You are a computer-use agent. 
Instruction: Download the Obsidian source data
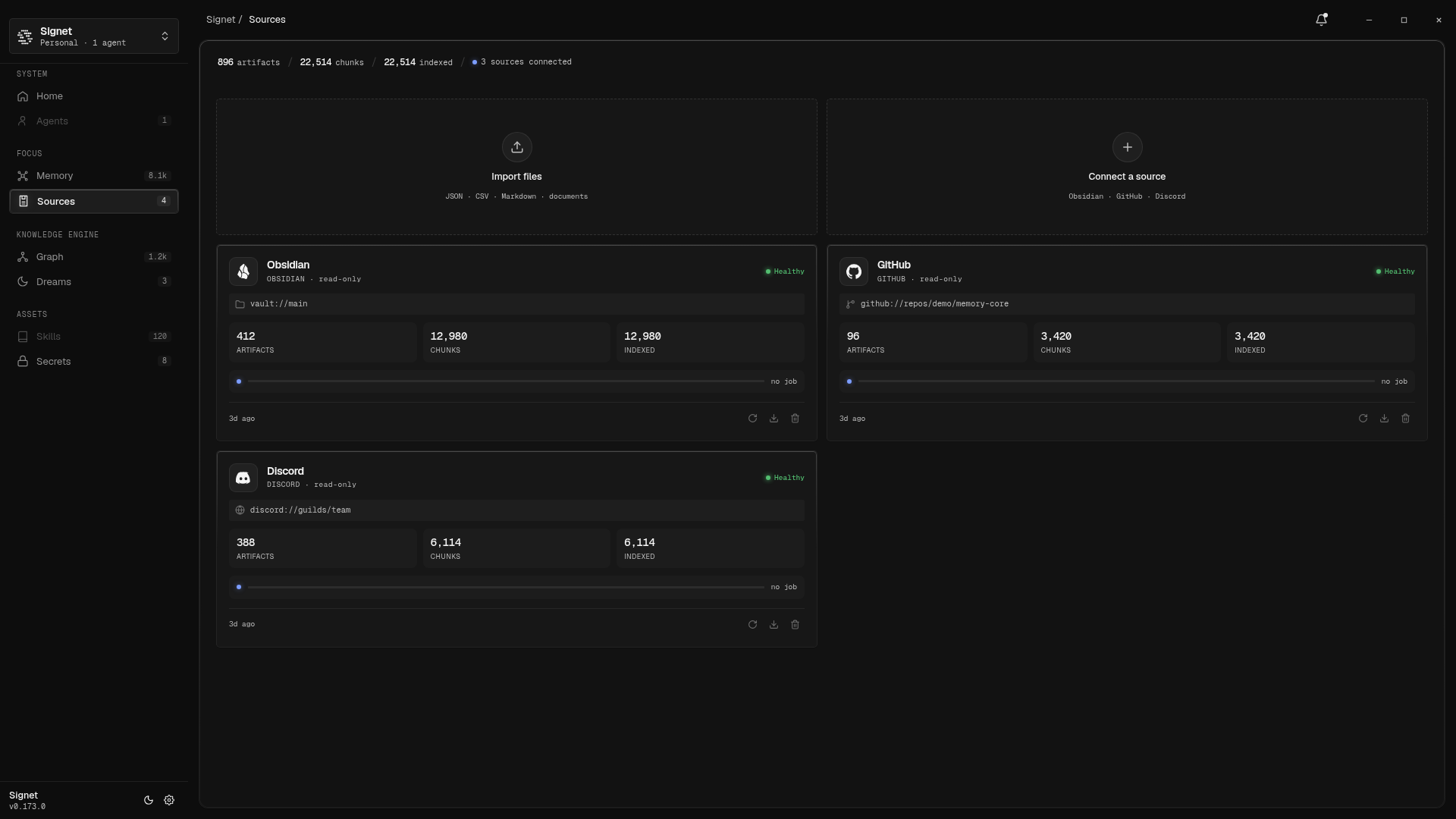point(773,419)
